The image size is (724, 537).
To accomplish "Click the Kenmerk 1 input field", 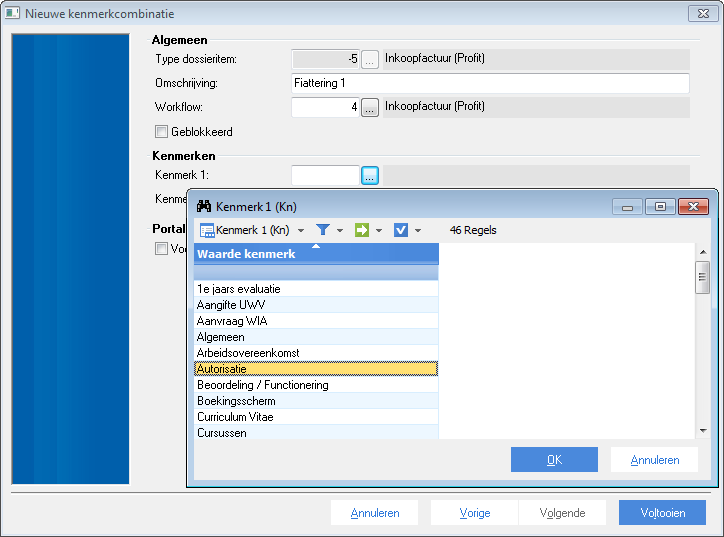I will [326, 175].
